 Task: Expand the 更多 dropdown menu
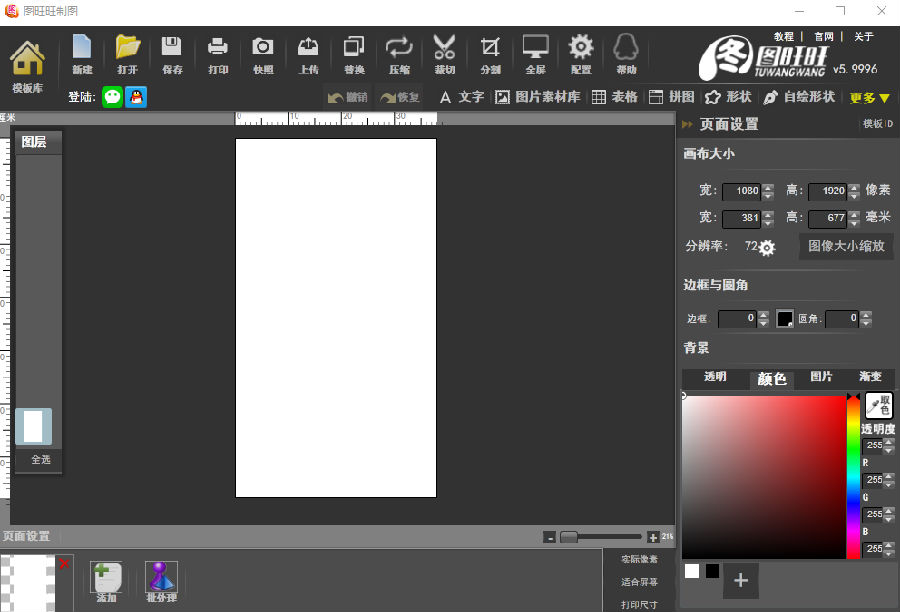[x=870, y=98]
